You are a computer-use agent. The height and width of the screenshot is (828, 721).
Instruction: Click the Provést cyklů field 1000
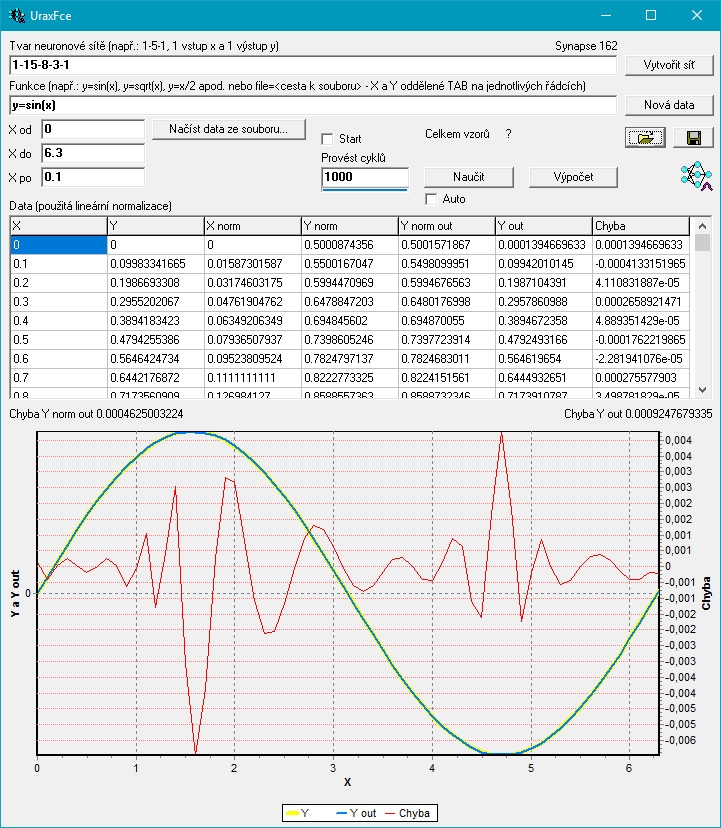(365, 177)
